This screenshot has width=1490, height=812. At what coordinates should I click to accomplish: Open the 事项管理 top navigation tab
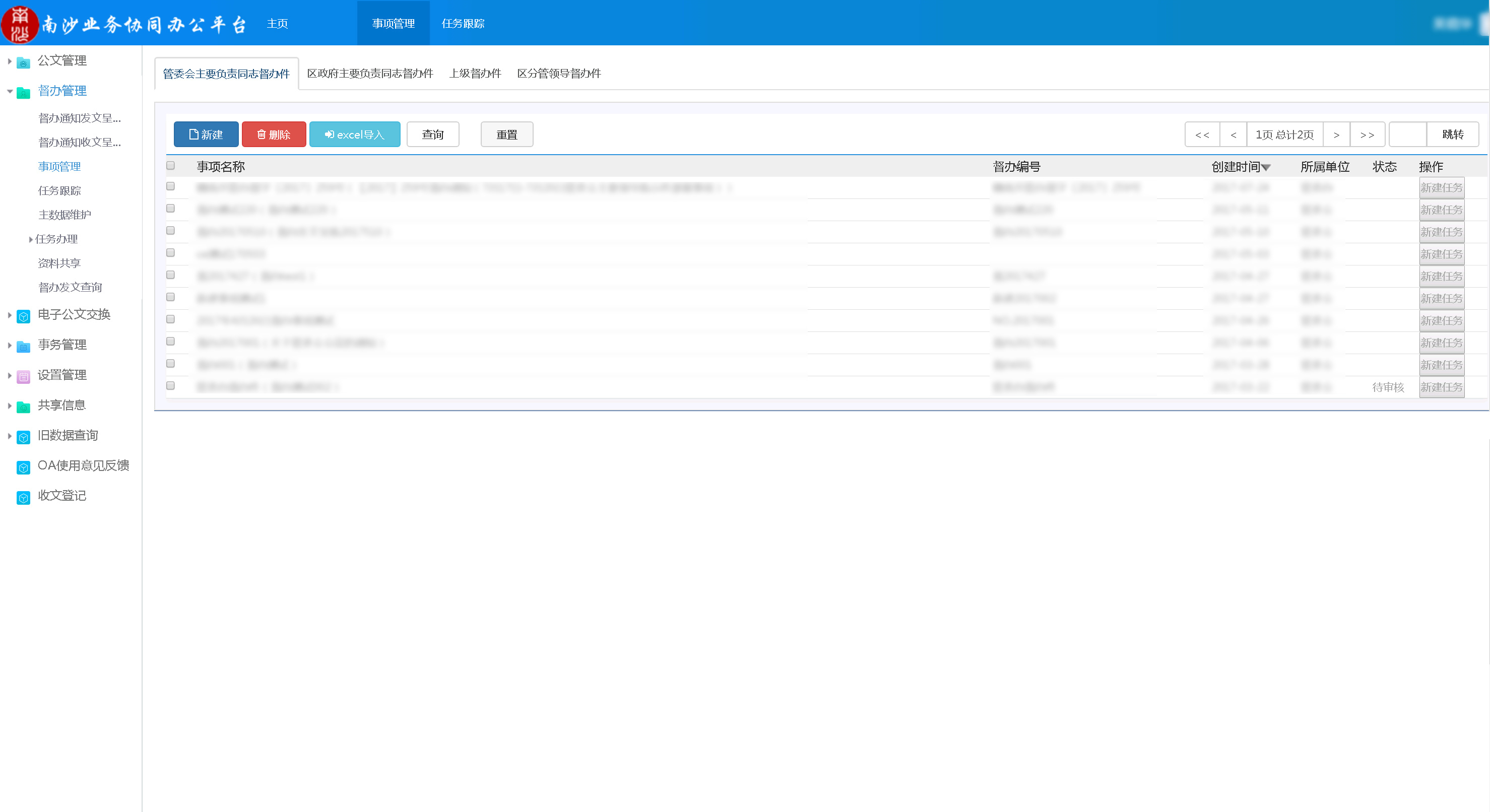click(394, 24)
